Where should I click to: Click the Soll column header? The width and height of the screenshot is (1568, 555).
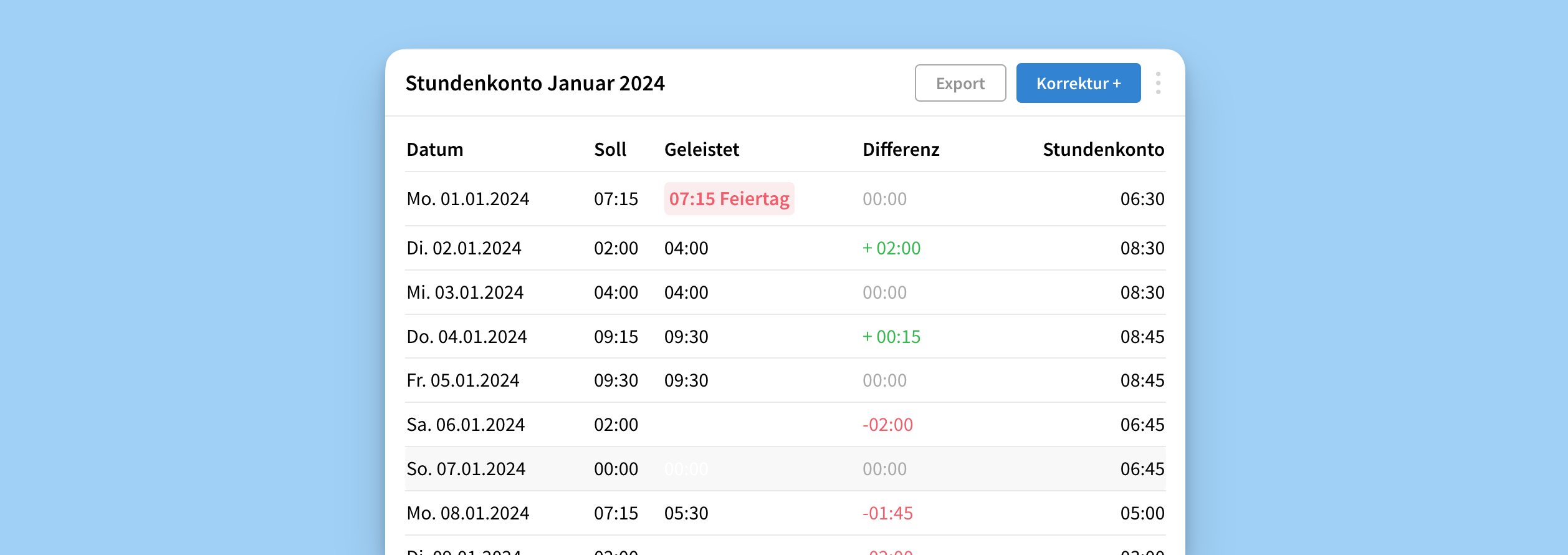coord(610,150)
